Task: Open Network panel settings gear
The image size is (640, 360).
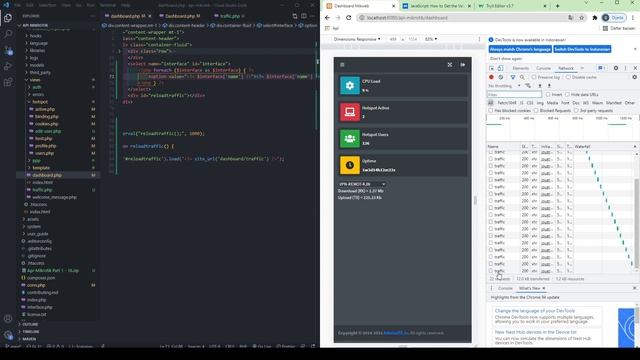Action: coord(634,77)
